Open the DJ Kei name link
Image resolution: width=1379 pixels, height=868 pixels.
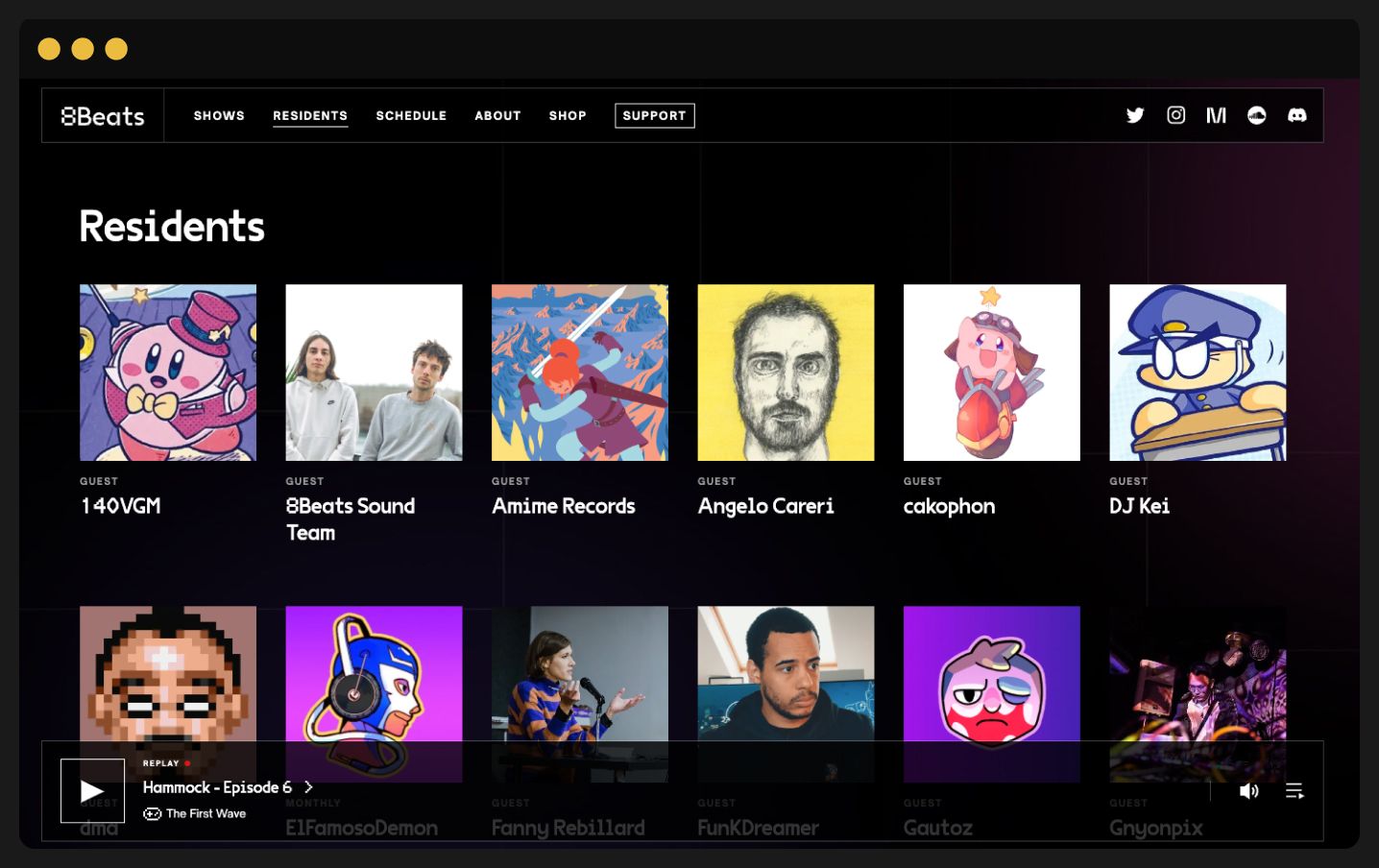pos(1139,506)
